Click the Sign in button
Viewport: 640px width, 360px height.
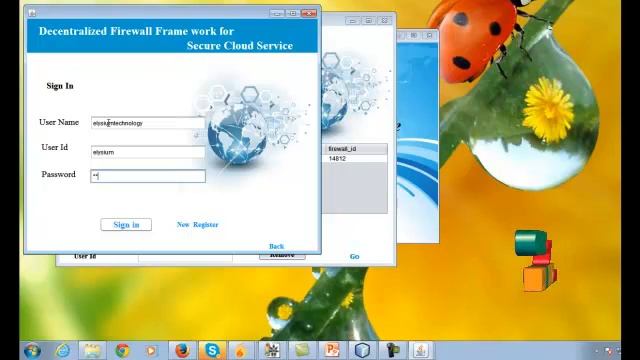pos(126,224)
